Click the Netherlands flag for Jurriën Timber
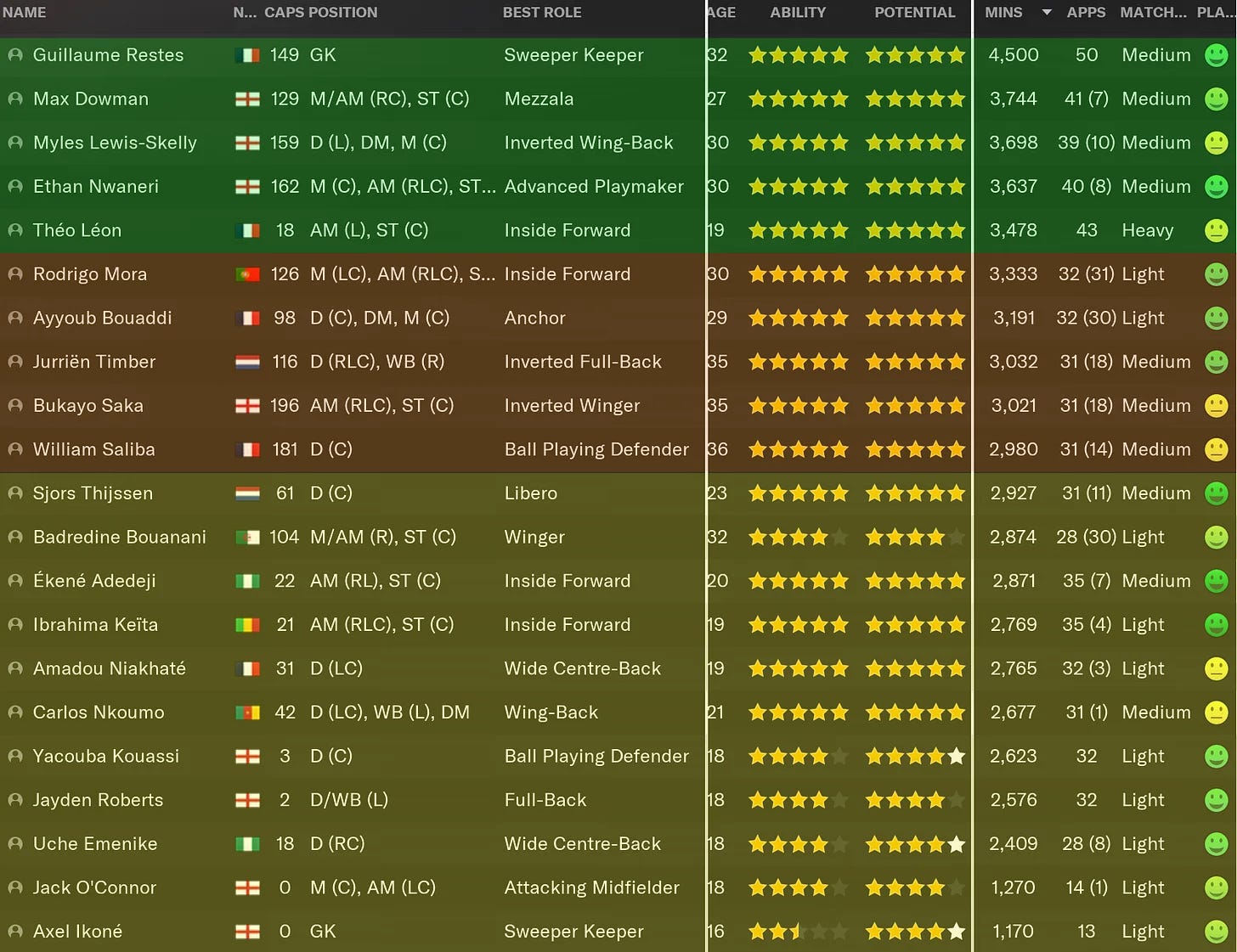This screenshot has height=952, width=1237. click(247, 363)
